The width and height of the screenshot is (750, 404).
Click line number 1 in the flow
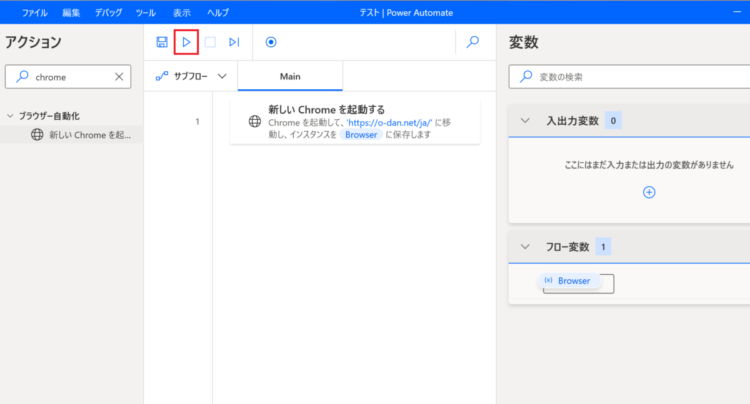(x=197, y=121)
